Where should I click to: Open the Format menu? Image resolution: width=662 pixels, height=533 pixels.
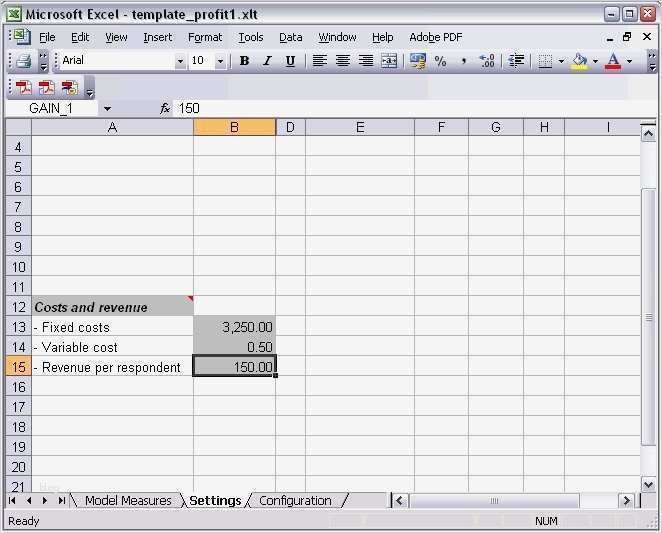205,38
